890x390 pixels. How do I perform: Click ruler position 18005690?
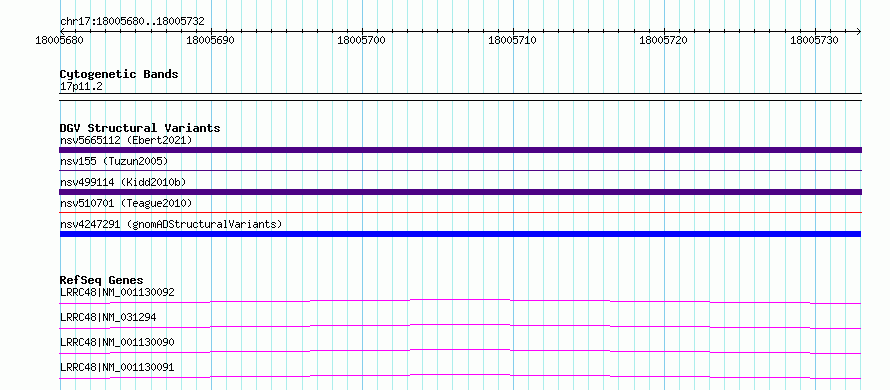point(210,41)
